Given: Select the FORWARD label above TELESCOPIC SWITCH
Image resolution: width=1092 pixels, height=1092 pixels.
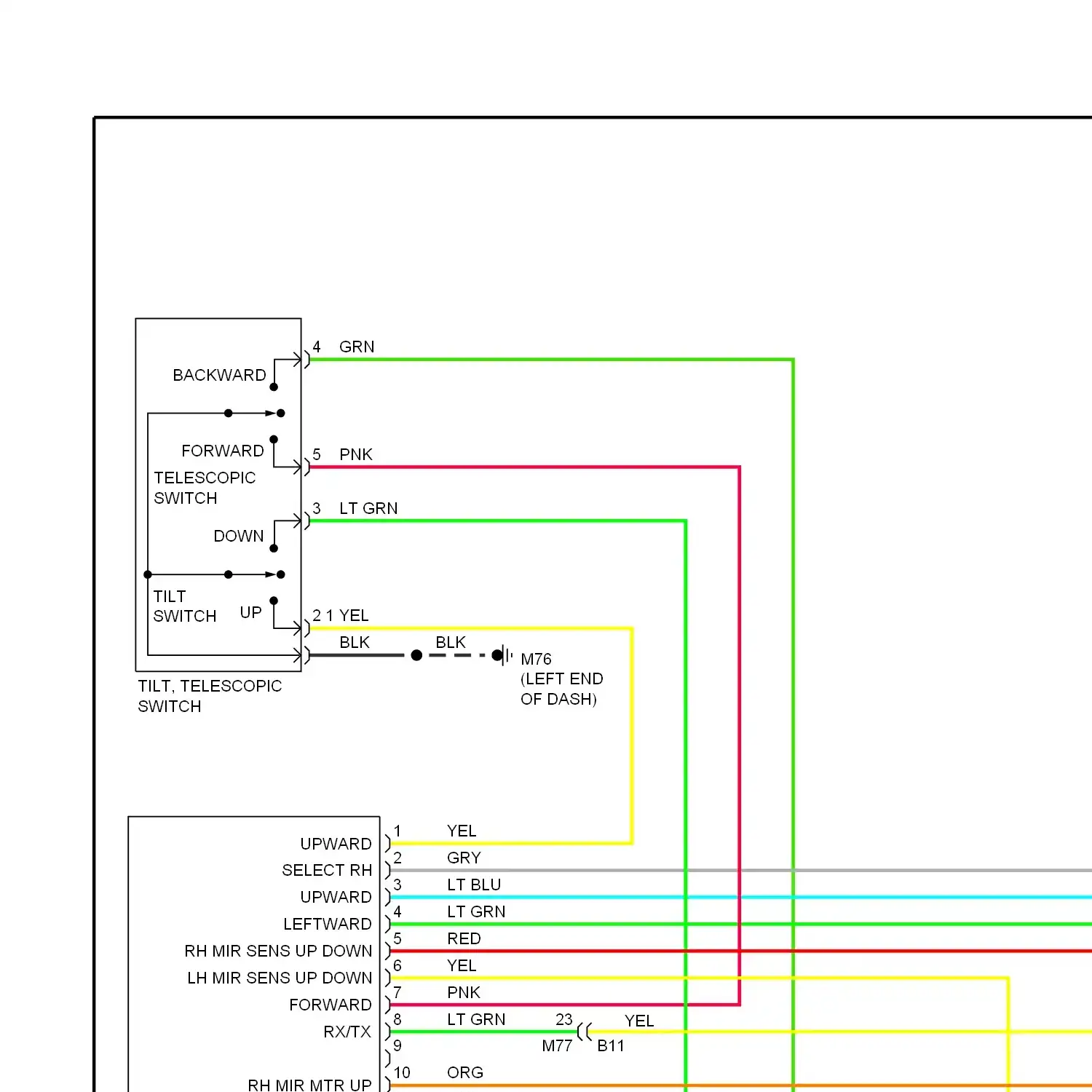Looking at the screenshot, I should [x=223, y=451].
